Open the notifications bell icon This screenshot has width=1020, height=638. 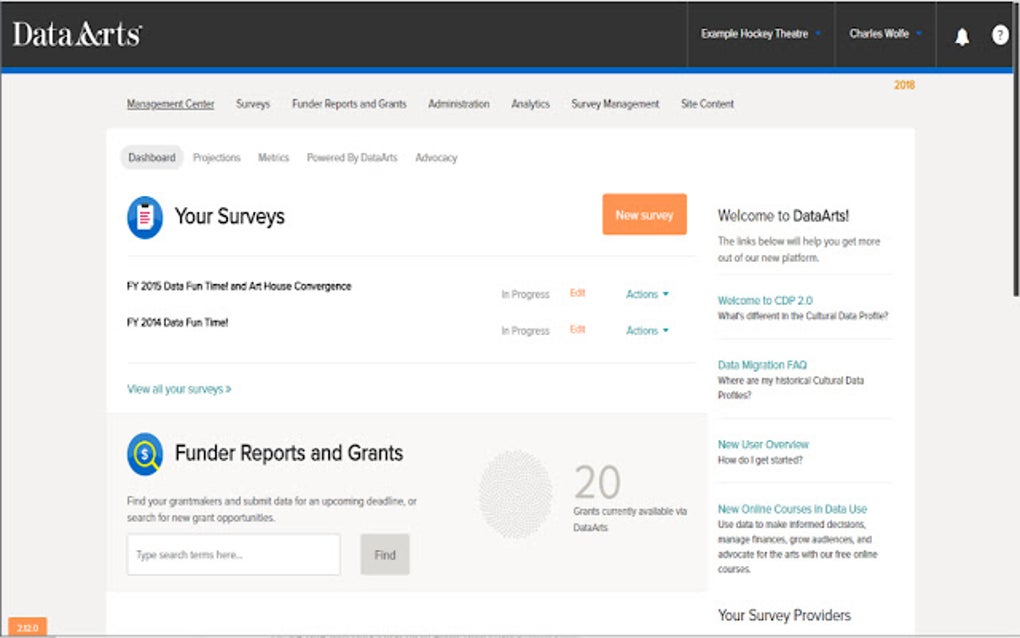click(961, 34)
